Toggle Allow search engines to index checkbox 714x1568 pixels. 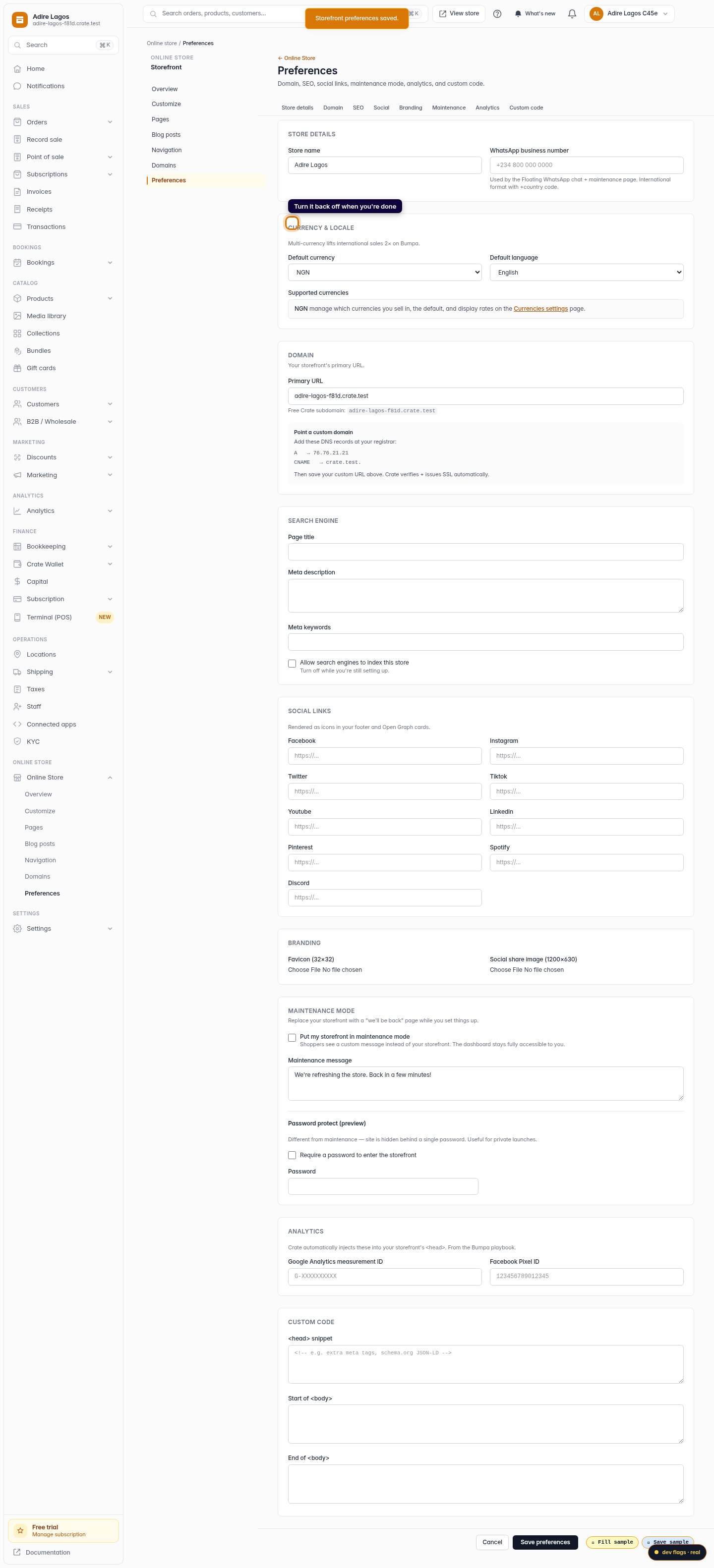point(292,664)
